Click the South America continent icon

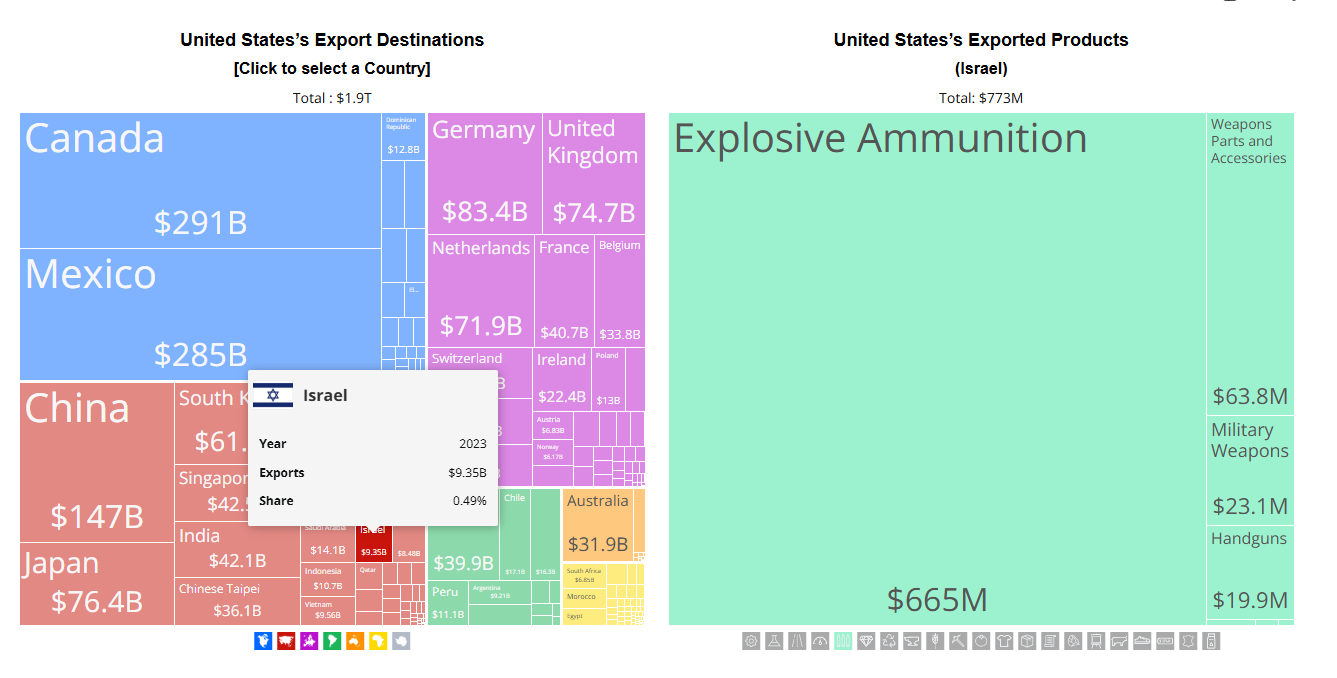pos(332,641)
